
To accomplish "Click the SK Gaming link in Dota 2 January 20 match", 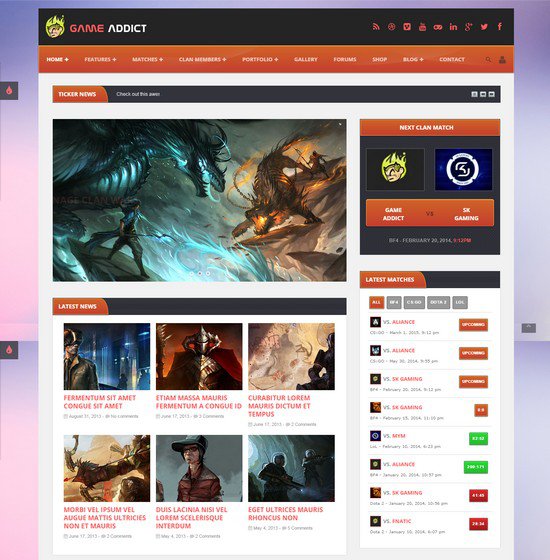I will tap(407, 493).
